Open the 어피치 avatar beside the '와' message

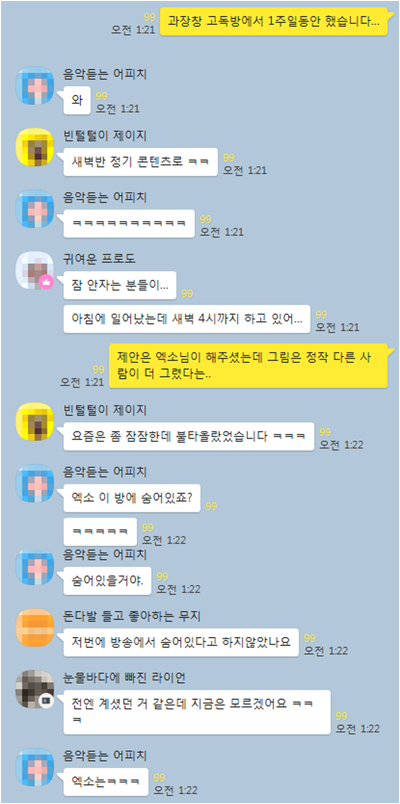(34, 85)
